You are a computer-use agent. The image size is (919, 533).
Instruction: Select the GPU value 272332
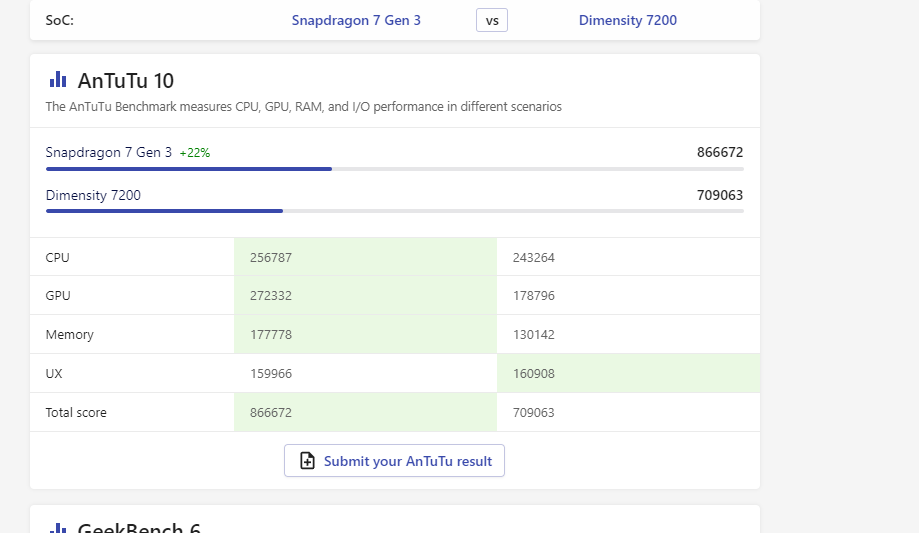point(271,296)
